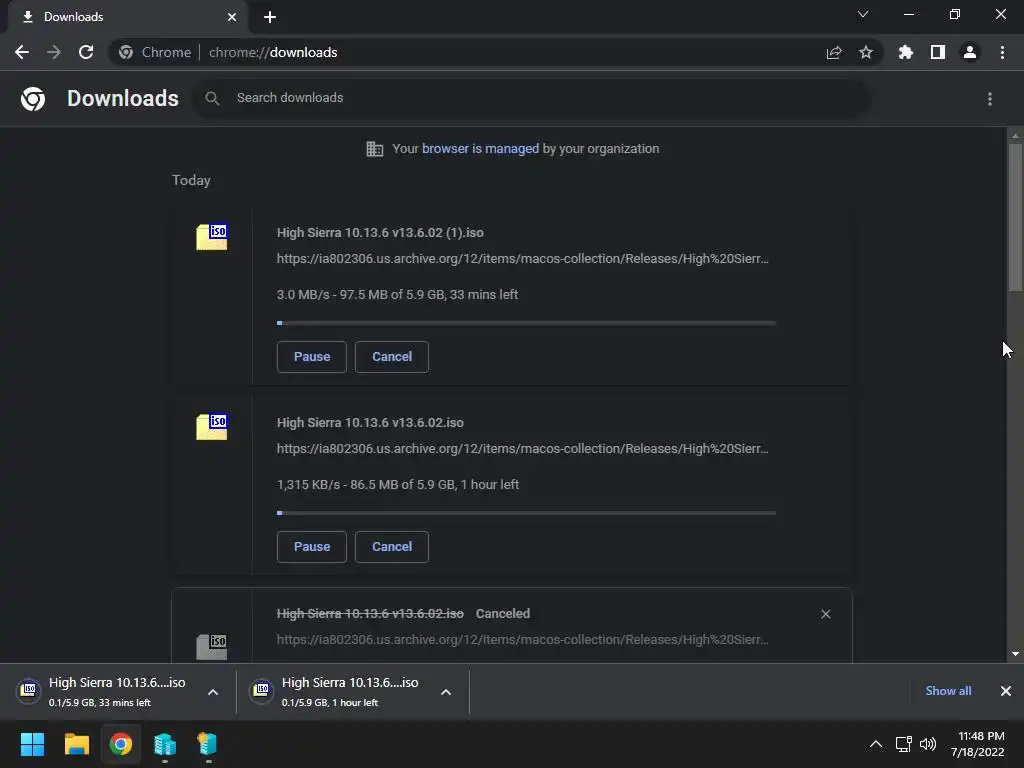Screen dimensions: 1024x768
Task: Click the progress bar of the (1).iso download
Action: (526, 323)
